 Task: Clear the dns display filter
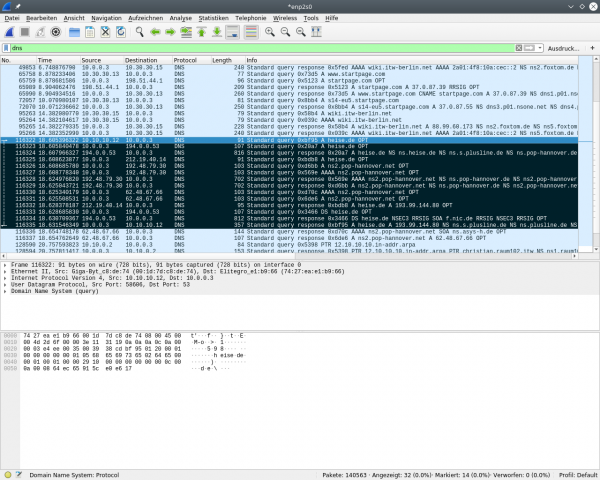(x=519, y=47)
